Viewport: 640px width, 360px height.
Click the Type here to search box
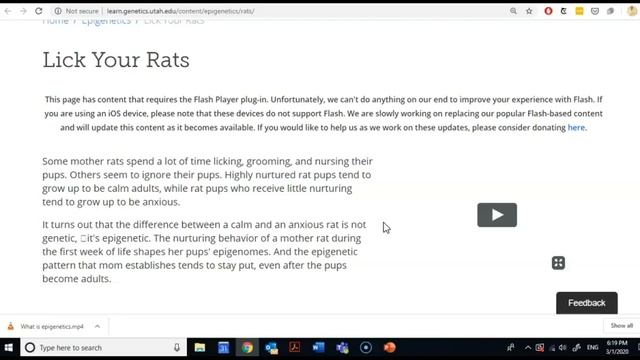click(x=103, y=348)
